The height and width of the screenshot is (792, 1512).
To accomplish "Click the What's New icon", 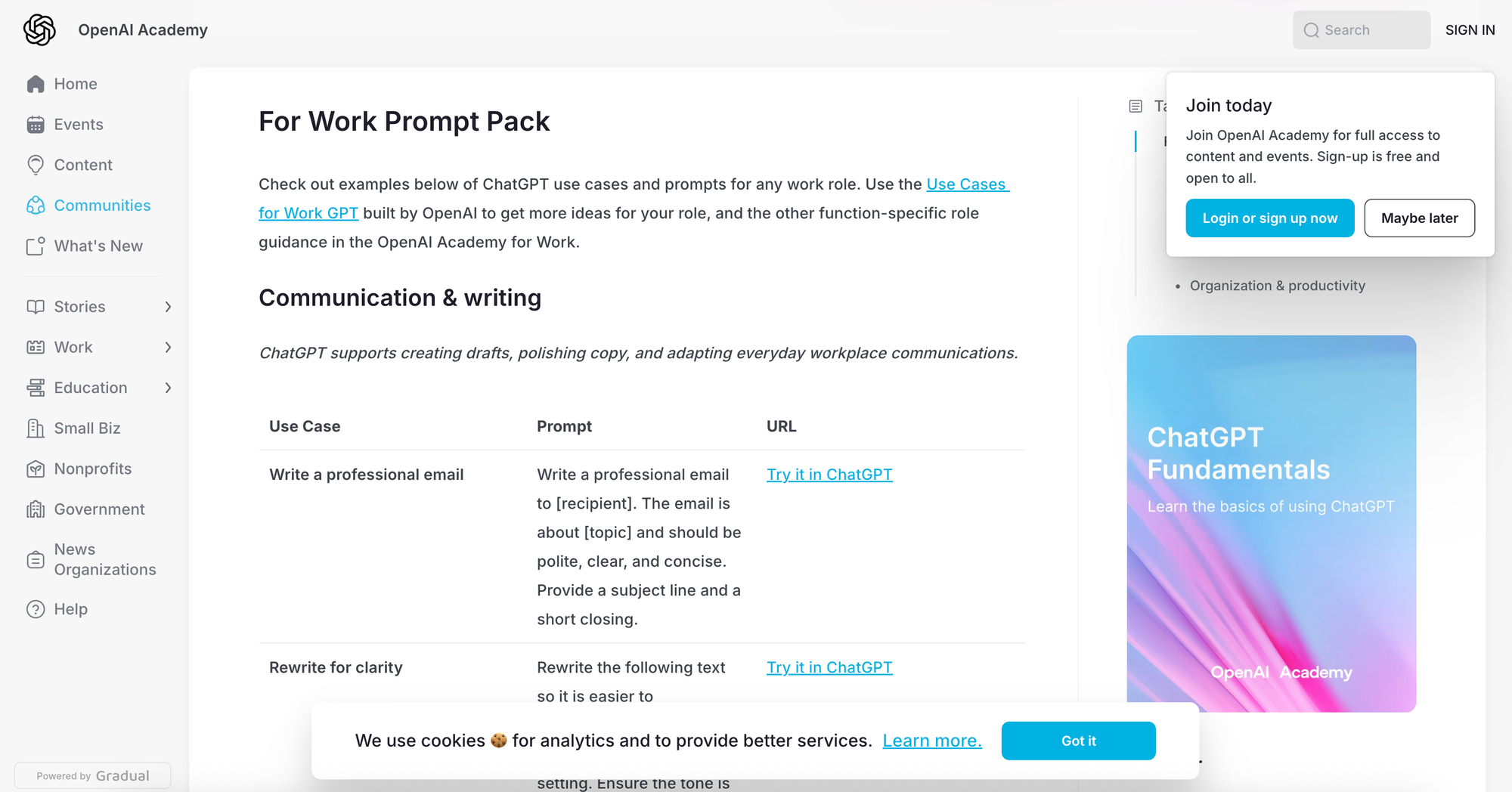I will click(36, 246).
